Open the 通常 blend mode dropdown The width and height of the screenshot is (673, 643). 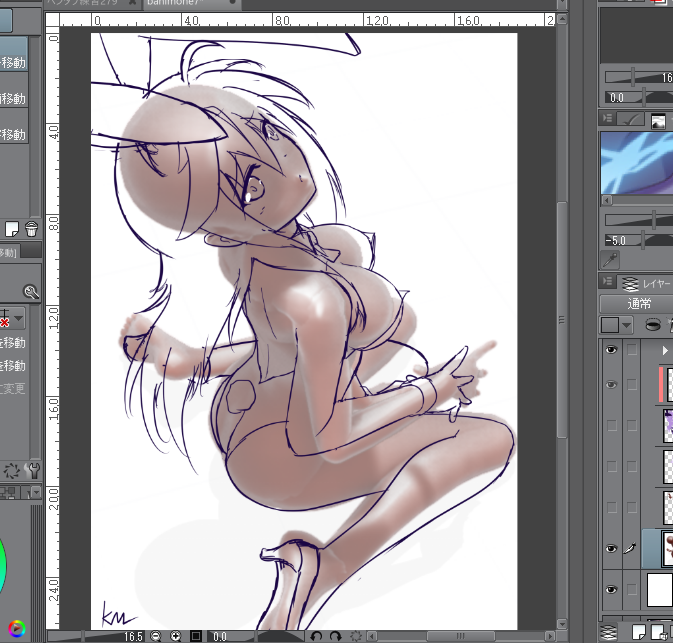(636, 304)
